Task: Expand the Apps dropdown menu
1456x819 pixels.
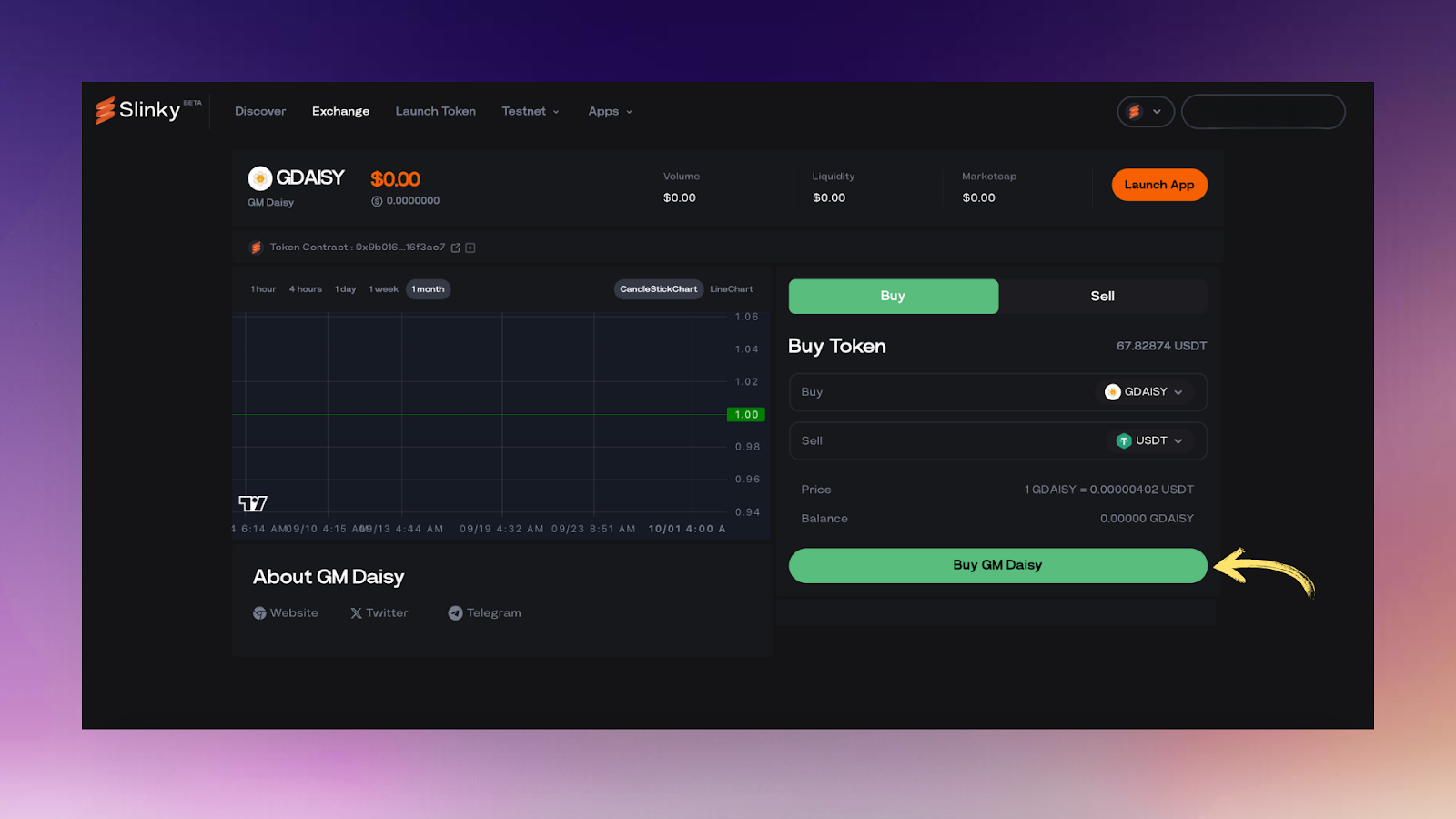Action: click(x=610, y=111)
